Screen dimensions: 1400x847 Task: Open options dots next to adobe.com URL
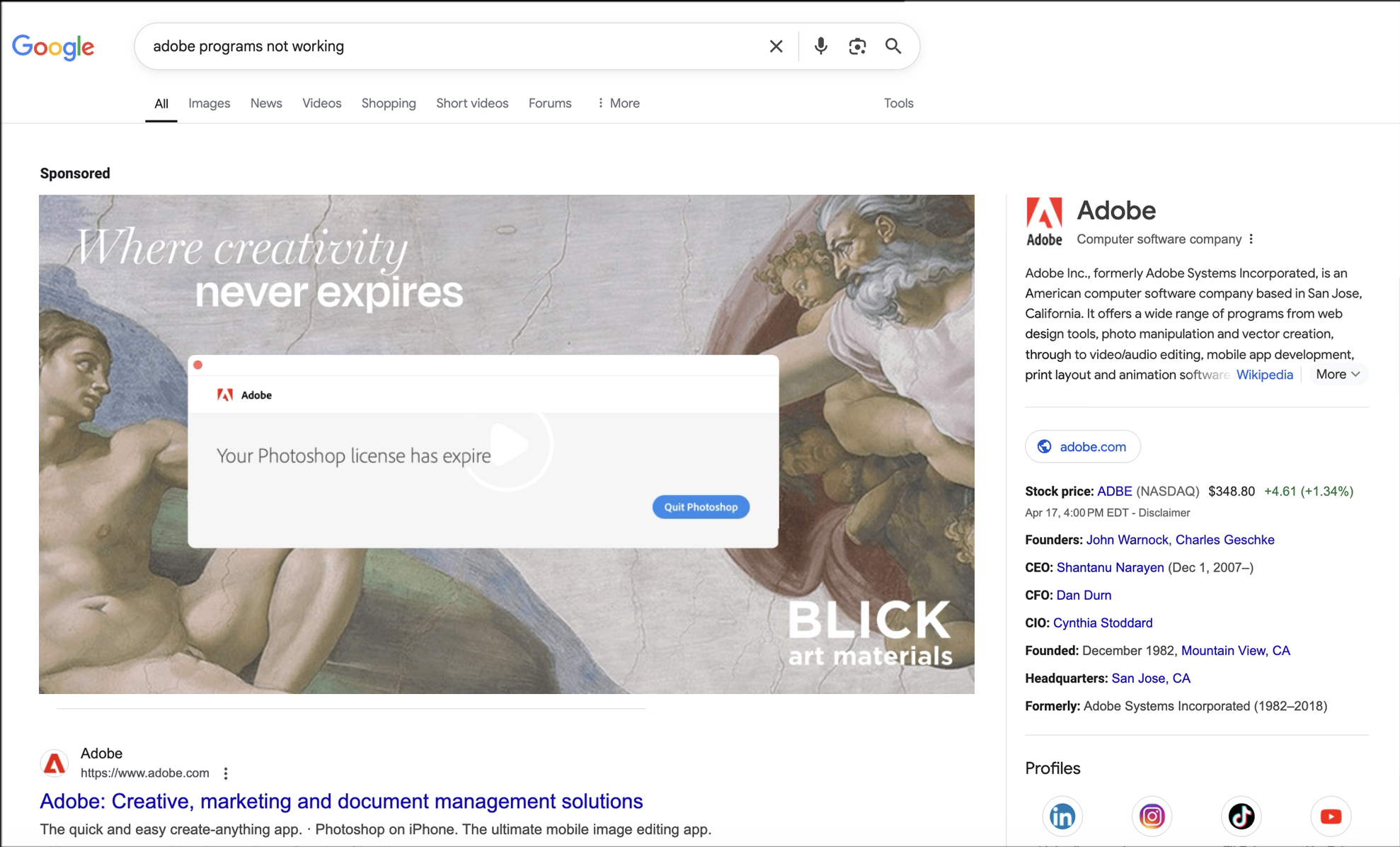(226, 773)
